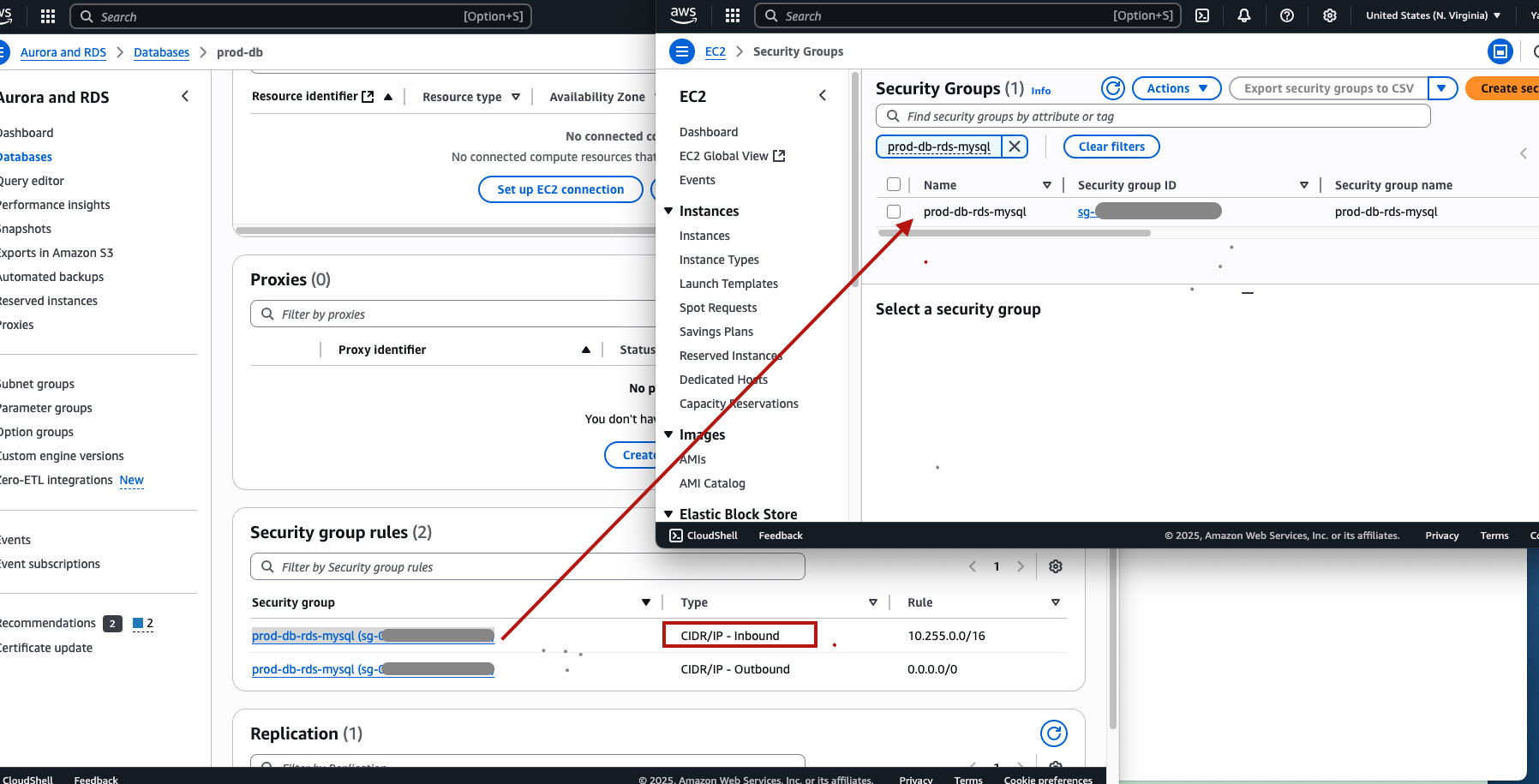Focus Filter by Security group rules field
Image resolution: width=1539 pixels, height=784 pixels.
(528, 566)
